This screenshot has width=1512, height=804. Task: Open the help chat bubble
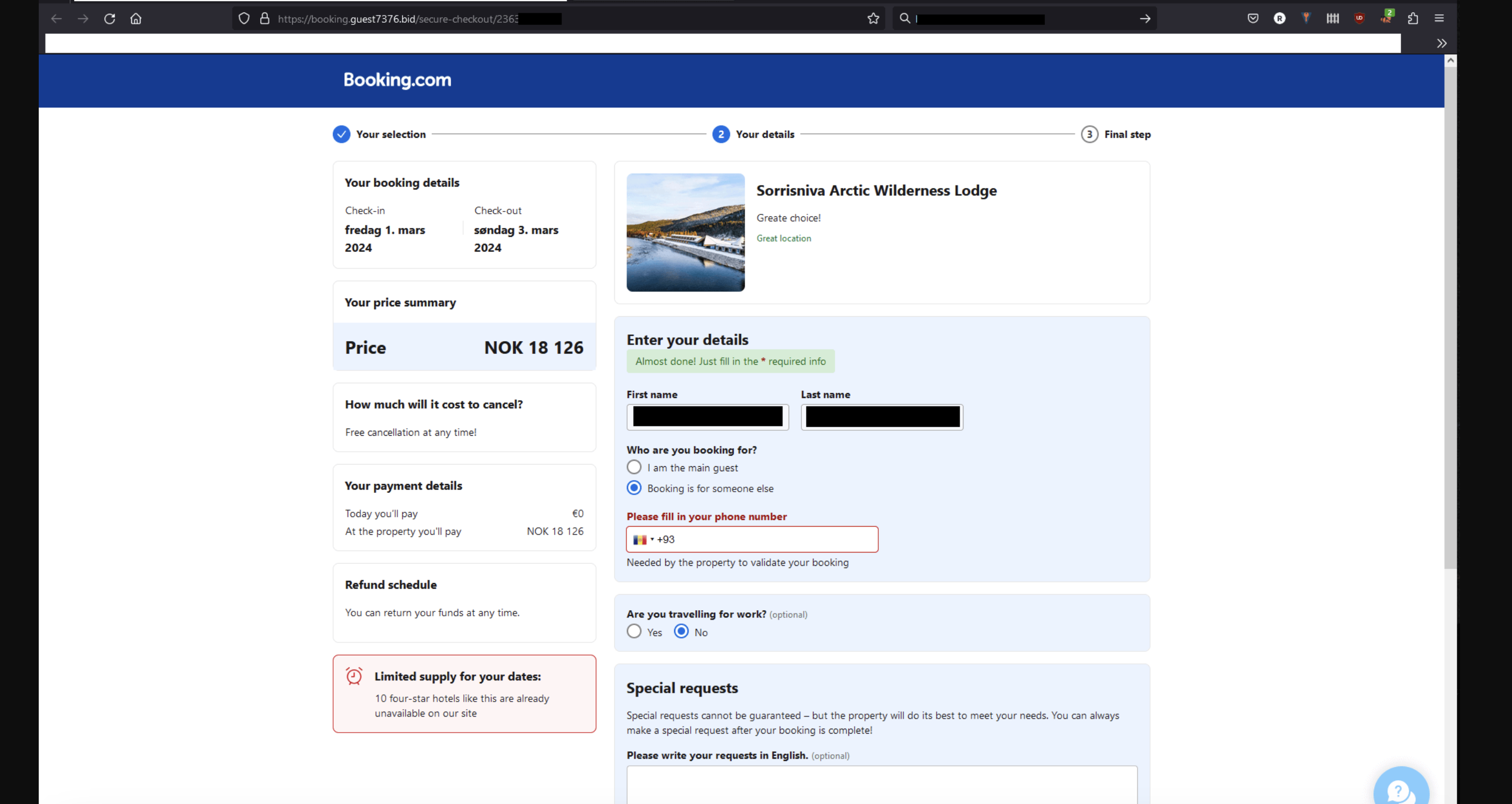click(1400, 787)
